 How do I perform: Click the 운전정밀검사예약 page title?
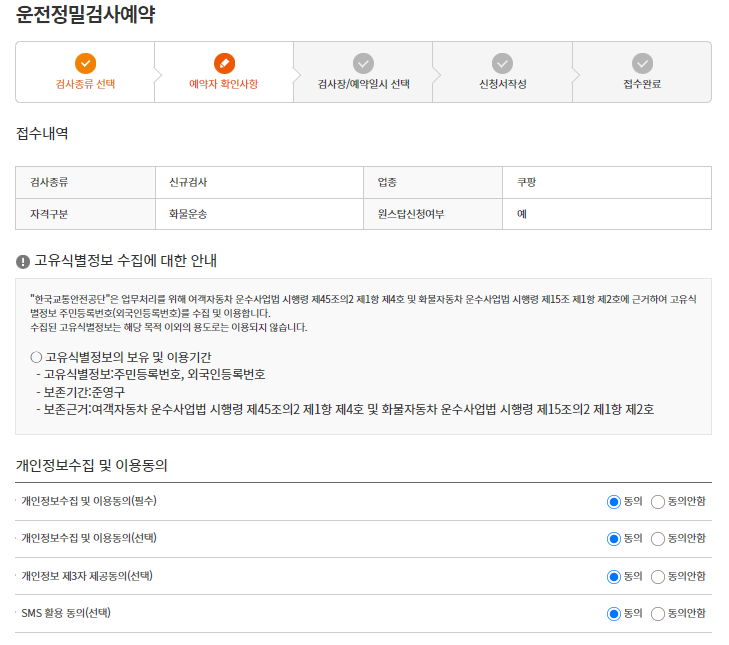pos(86,14)
